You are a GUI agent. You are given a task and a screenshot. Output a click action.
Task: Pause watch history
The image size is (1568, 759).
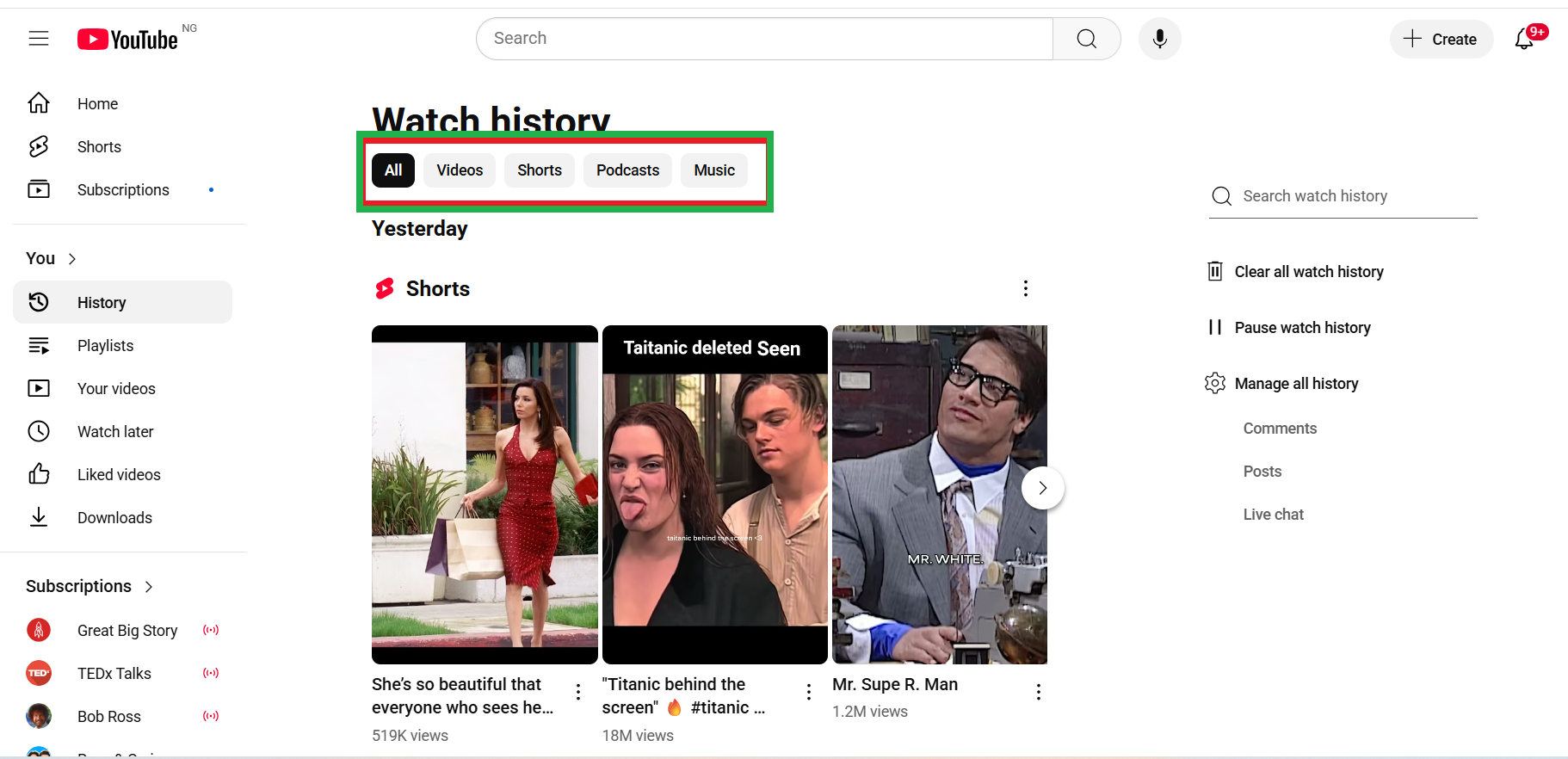(x=1289, y=328)
